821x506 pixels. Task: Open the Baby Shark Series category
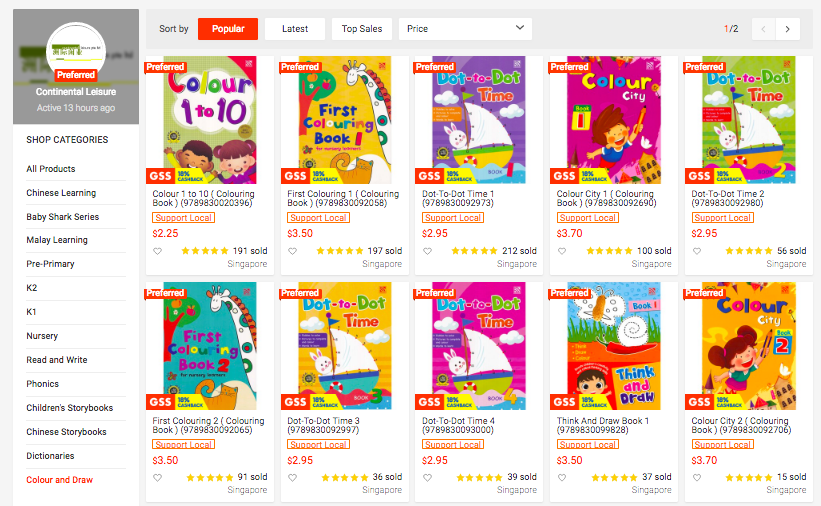(x=63, y=216)
